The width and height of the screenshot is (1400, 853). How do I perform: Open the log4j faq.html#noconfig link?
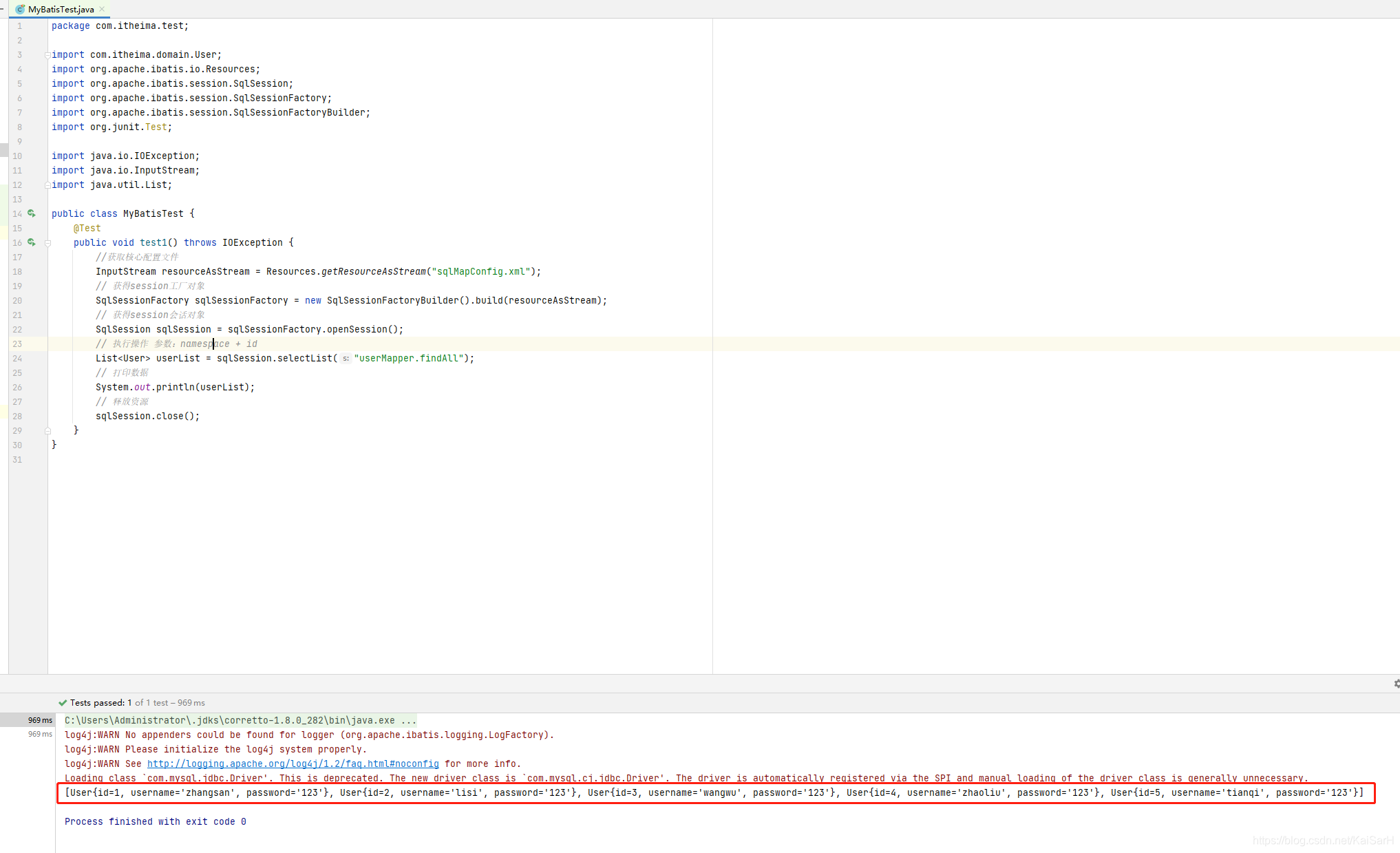pos(293,764)
